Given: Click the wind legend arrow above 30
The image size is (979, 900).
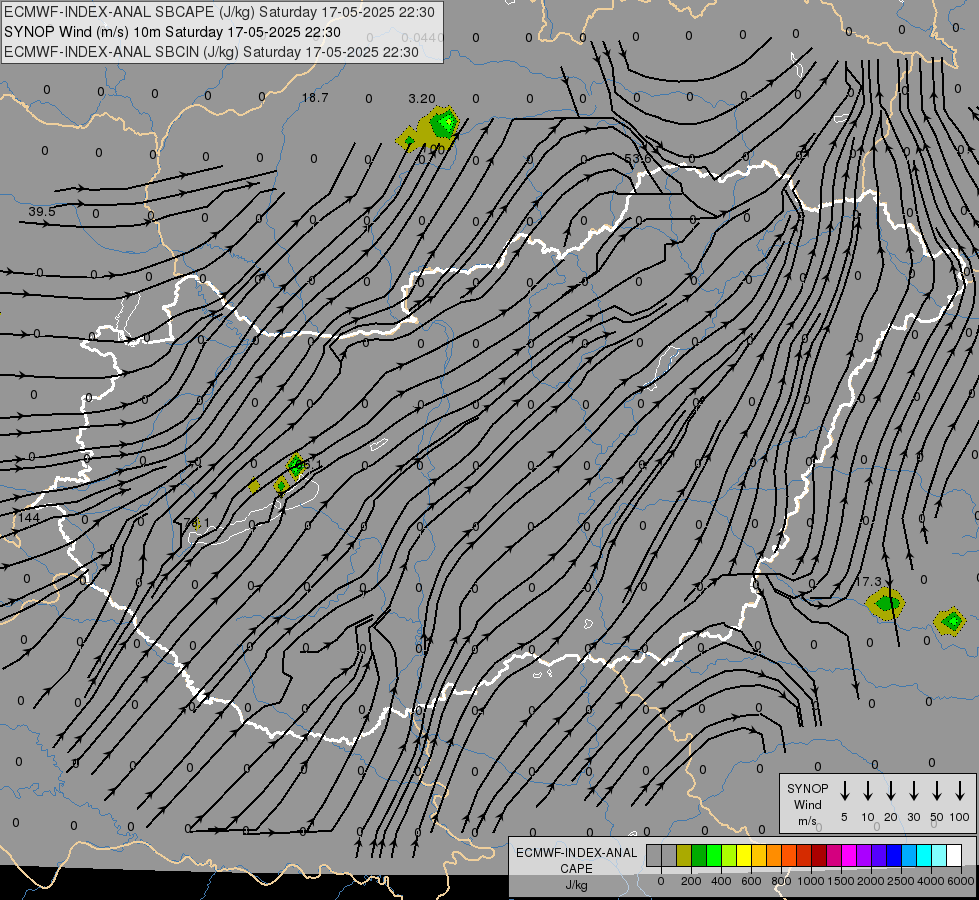Looking at the screenshot, I should [913, 791].
